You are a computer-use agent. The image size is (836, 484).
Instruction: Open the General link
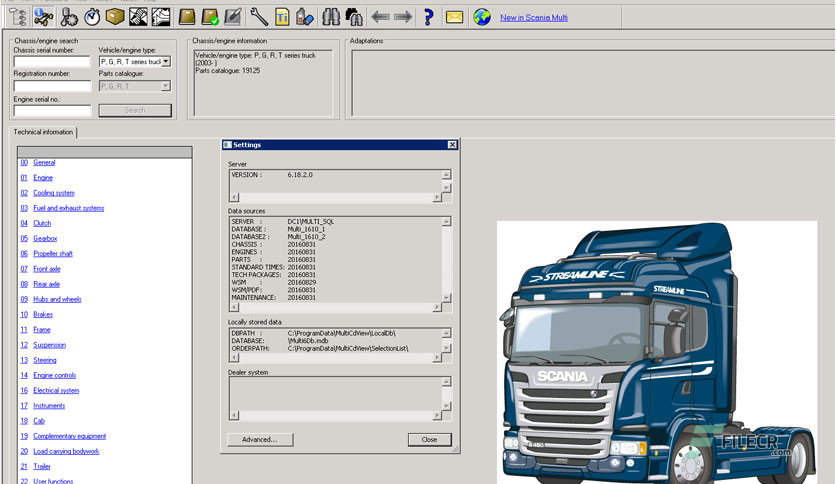[x=44, y=163]
